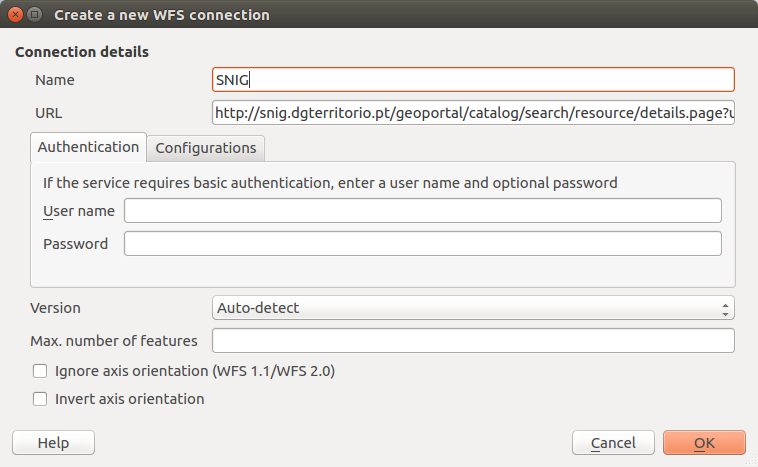Cancel the new WFS connection

[x=613, y=442]
